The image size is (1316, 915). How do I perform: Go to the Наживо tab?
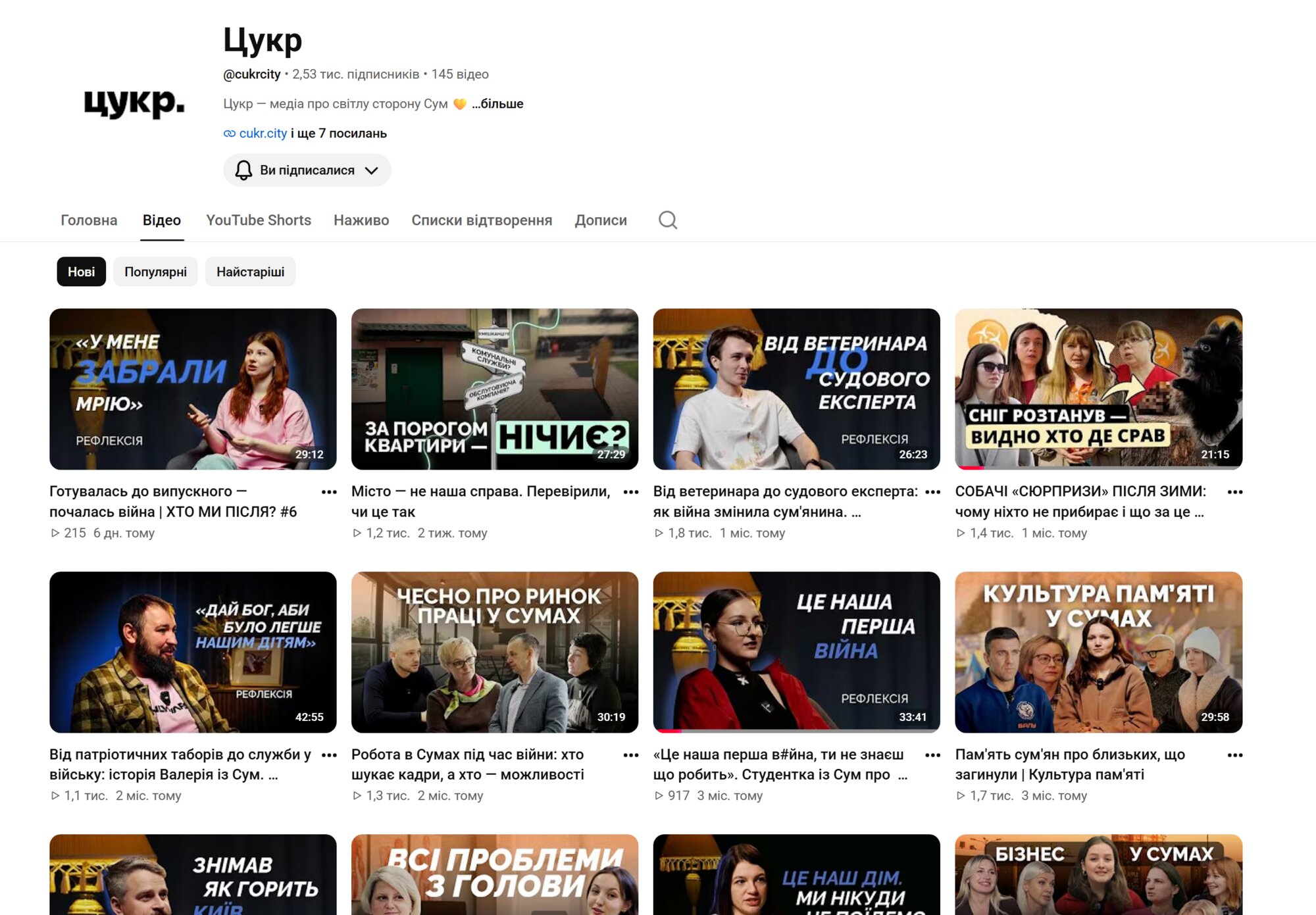[361, 220]
